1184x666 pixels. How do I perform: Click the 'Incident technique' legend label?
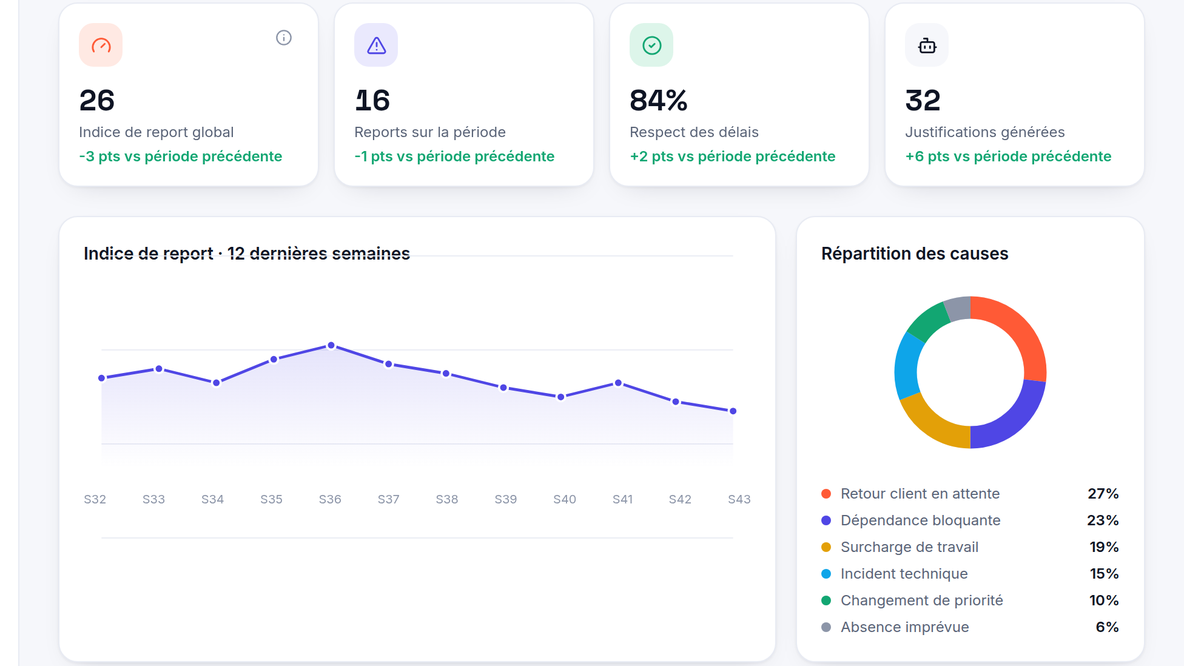[x=904, y=574]
